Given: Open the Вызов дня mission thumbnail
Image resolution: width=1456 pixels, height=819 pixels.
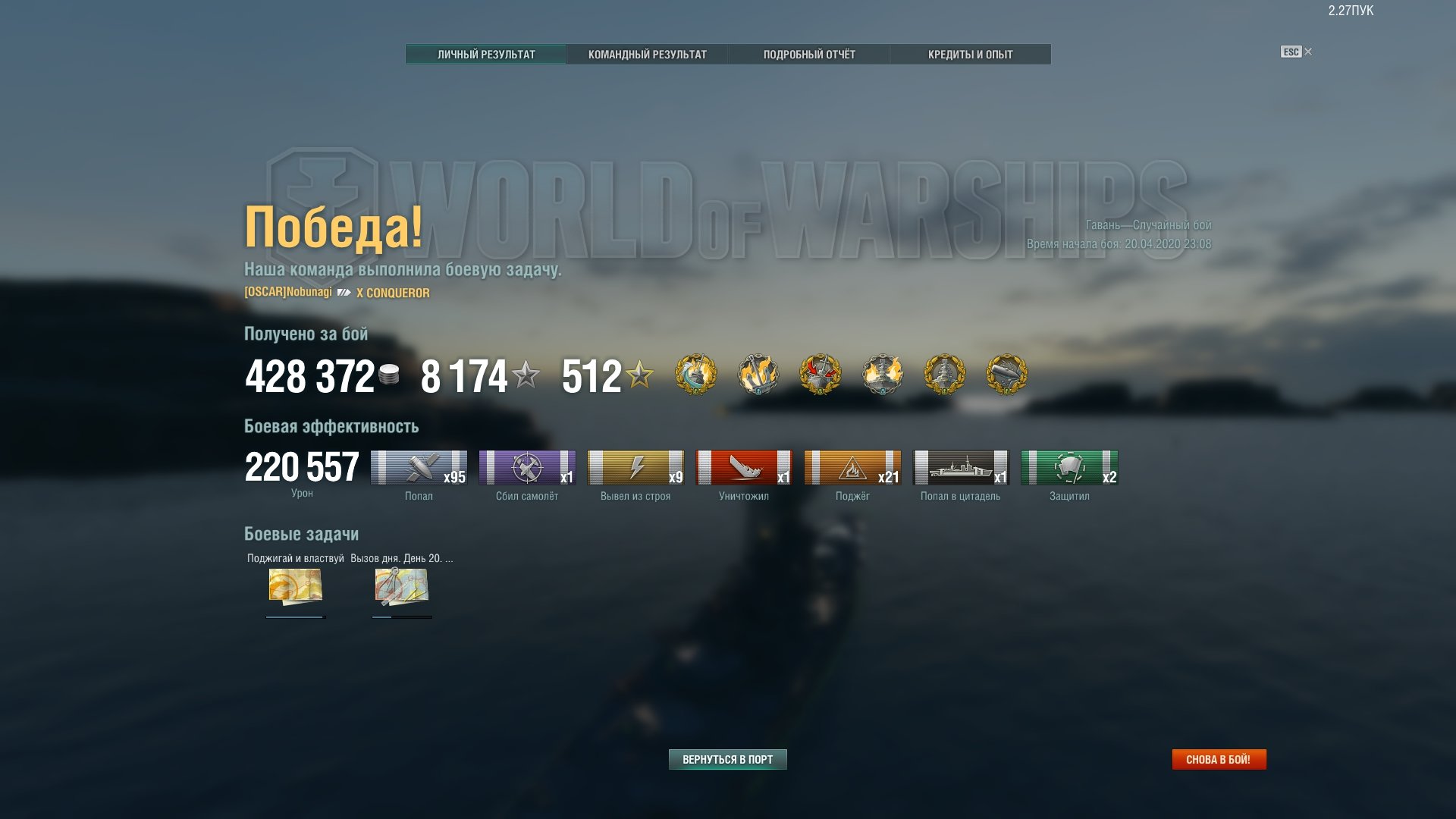Looking at the screenshot, I should [402, 587].
